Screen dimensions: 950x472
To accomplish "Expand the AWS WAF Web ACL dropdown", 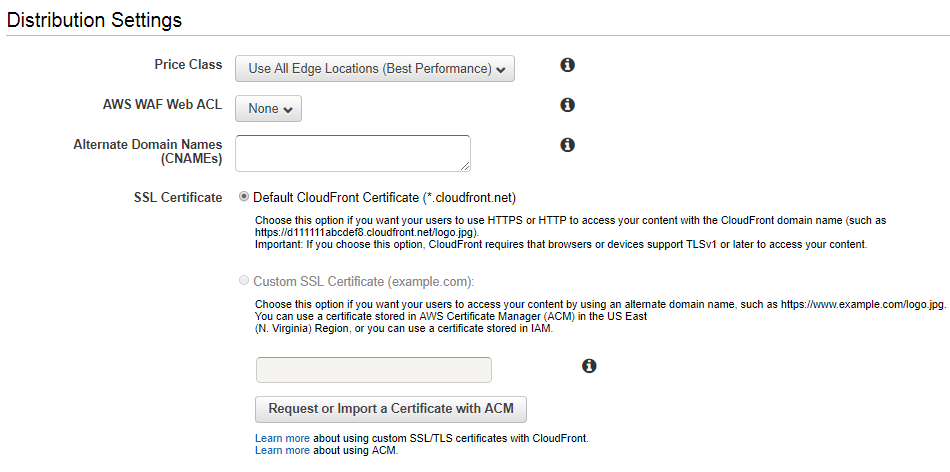I will [x=268, y=109].
